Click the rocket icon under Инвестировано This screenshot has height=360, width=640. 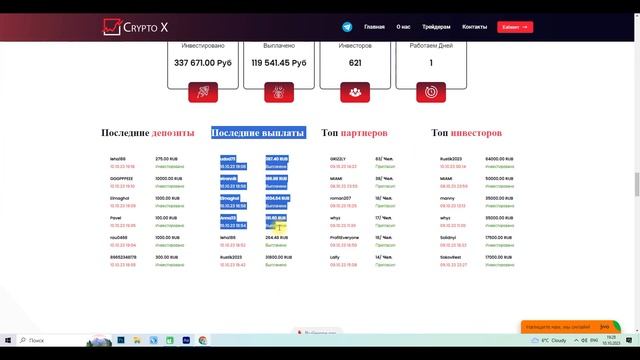click(203, 92)
